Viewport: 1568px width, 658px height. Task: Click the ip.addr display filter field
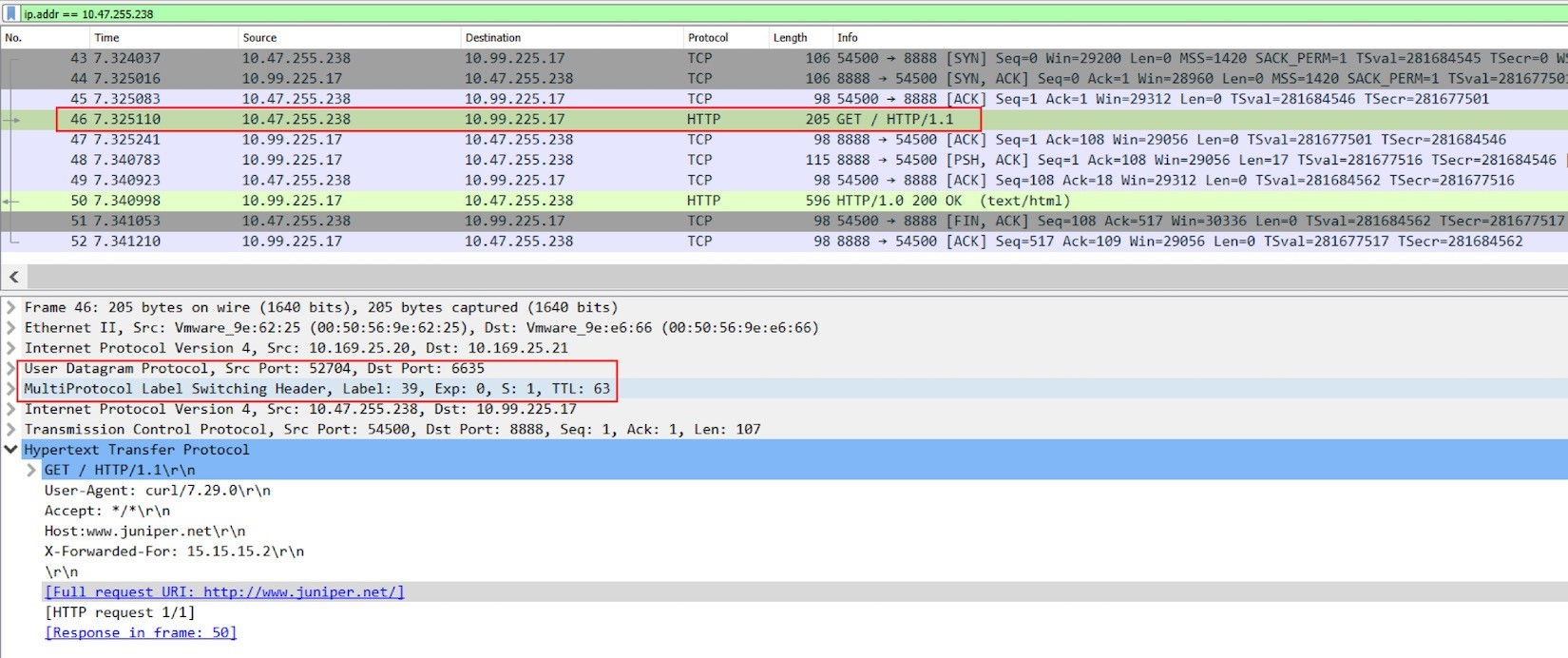pyautogui.click(x=794, y=13)
